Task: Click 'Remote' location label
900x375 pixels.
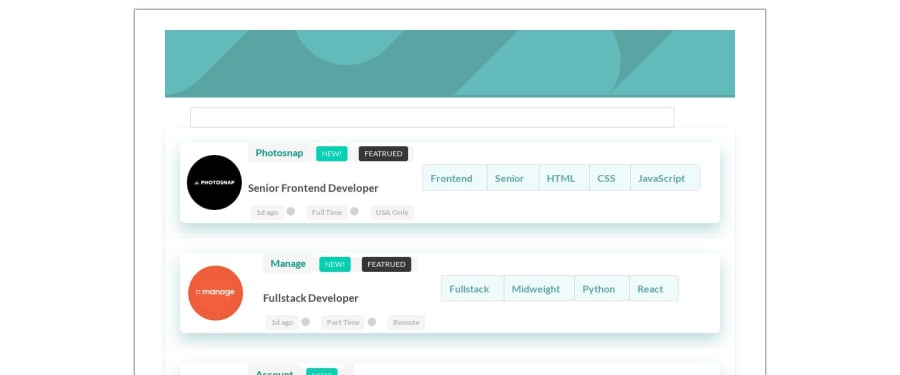Action: [x=406, y=323]
